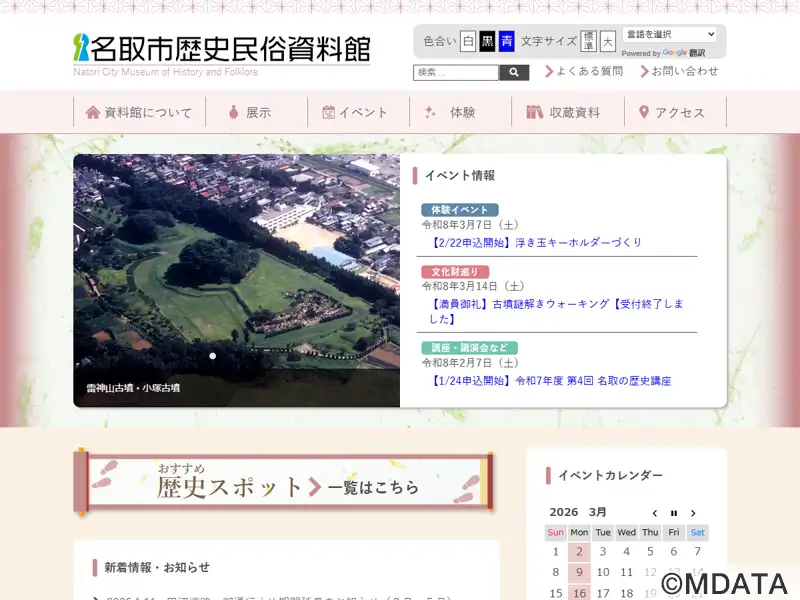Open the 言語を選択 language dropdown
The image size is (800, 600).
(x=669, y=35)
